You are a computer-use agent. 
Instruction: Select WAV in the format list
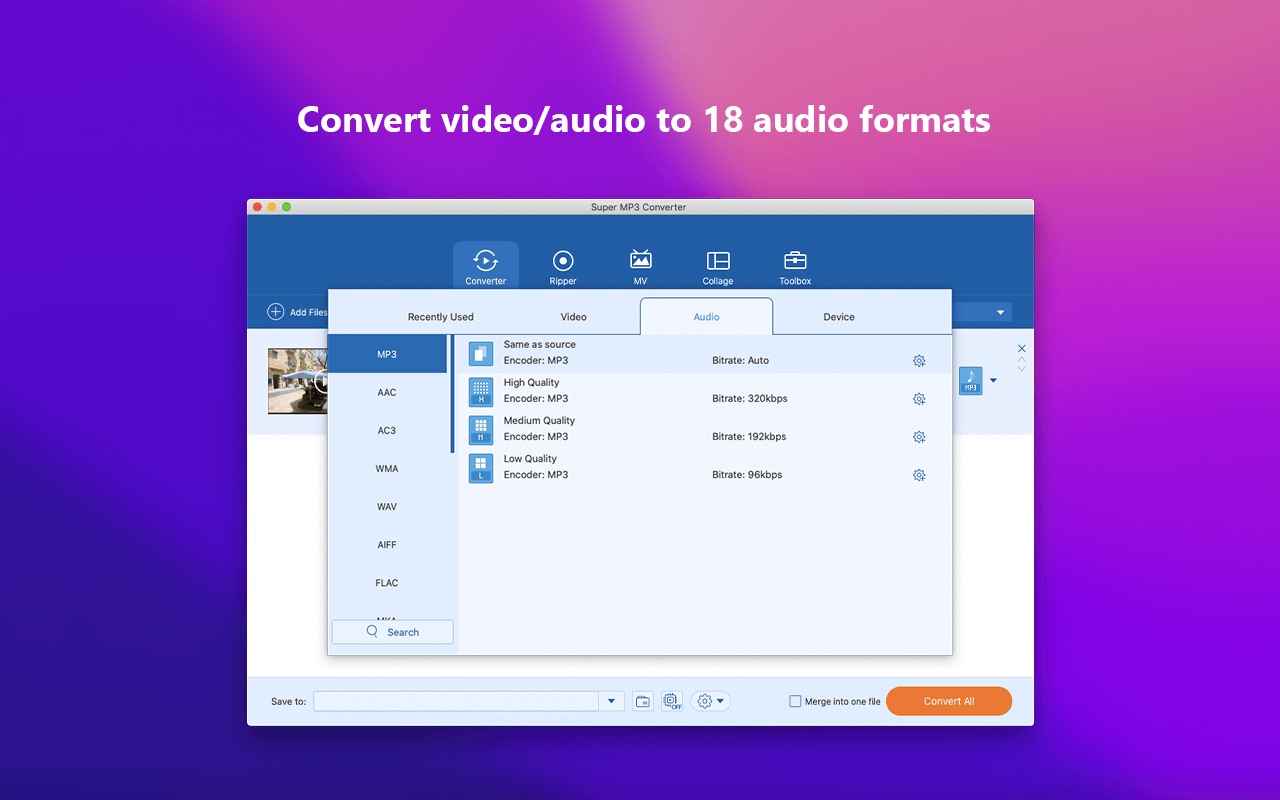[387, 506]
